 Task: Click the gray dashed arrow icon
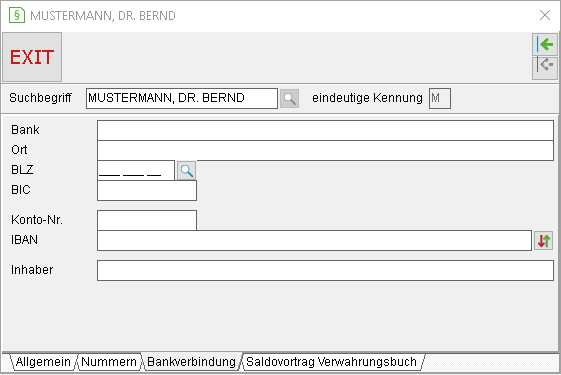coord(545,67)
